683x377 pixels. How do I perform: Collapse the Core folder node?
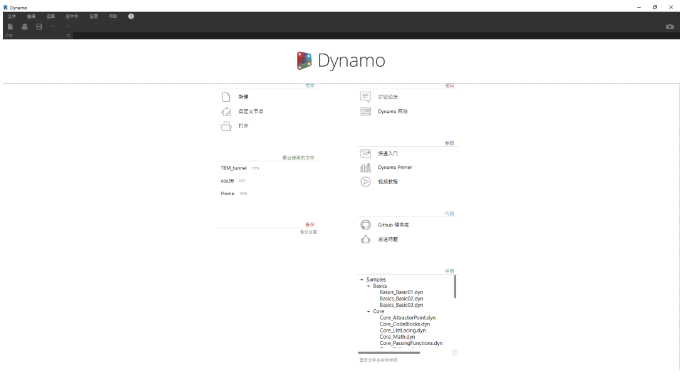(x=369, y=311)
